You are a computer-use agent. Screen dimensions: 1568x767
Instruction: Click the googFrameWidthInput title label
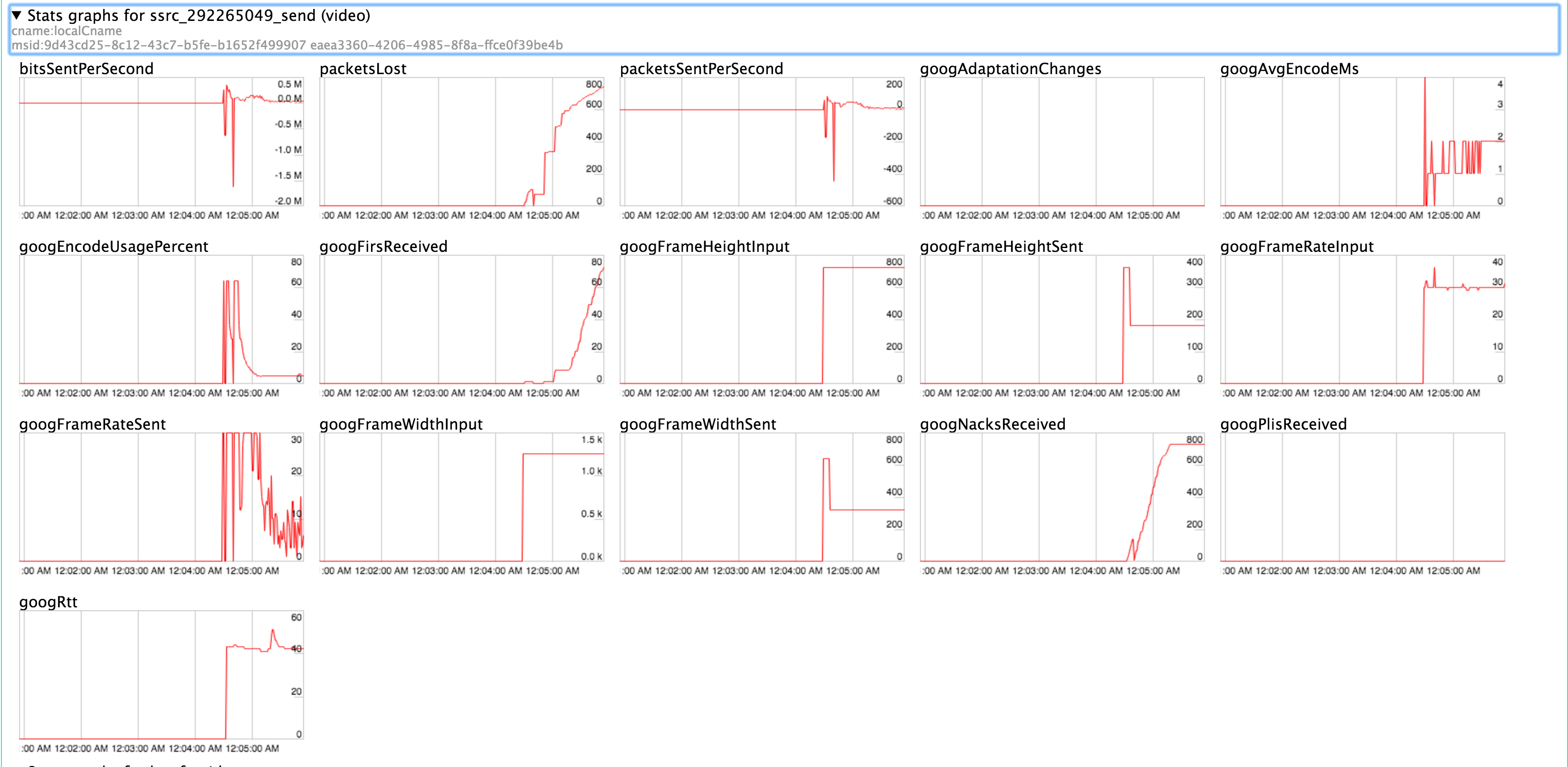(401, 424)
